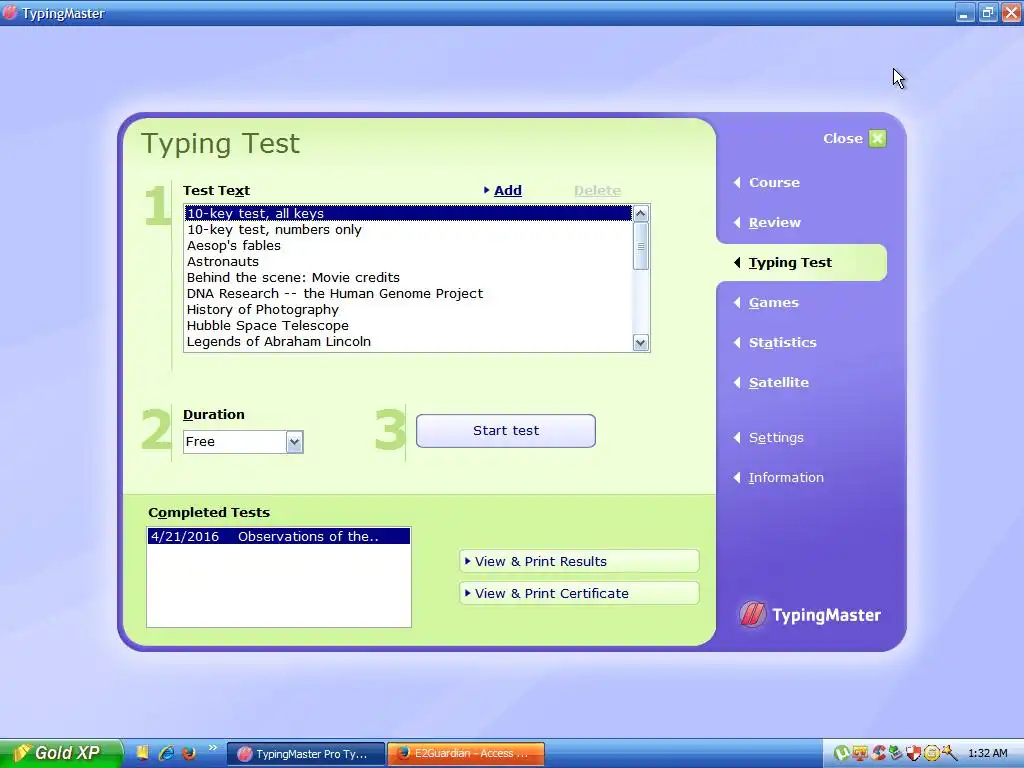Select 'DNA Research -- the Human Genome Project'
The image size is (1024, 768).
pos(408,293)
